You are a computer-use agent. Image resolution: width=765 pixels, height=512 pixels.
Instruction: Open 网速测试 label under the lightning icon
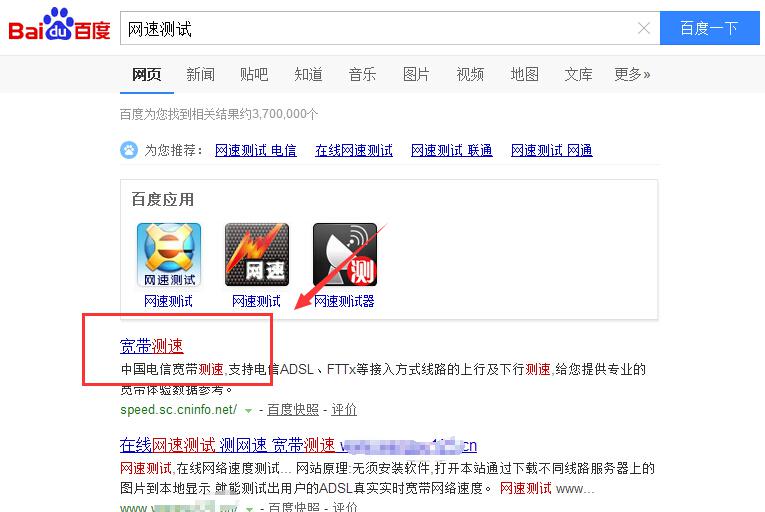[257, 301]
